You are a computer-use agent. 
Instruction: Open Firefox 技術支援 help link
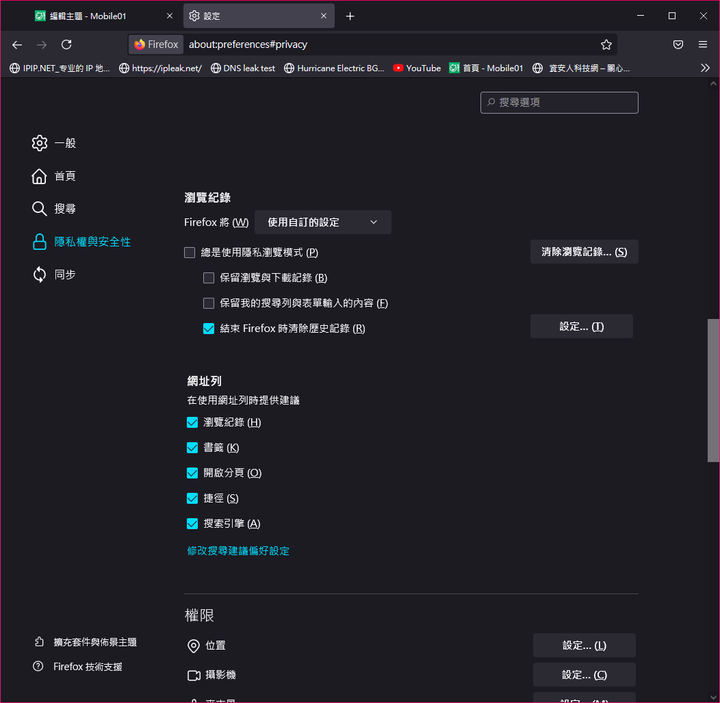78,666
